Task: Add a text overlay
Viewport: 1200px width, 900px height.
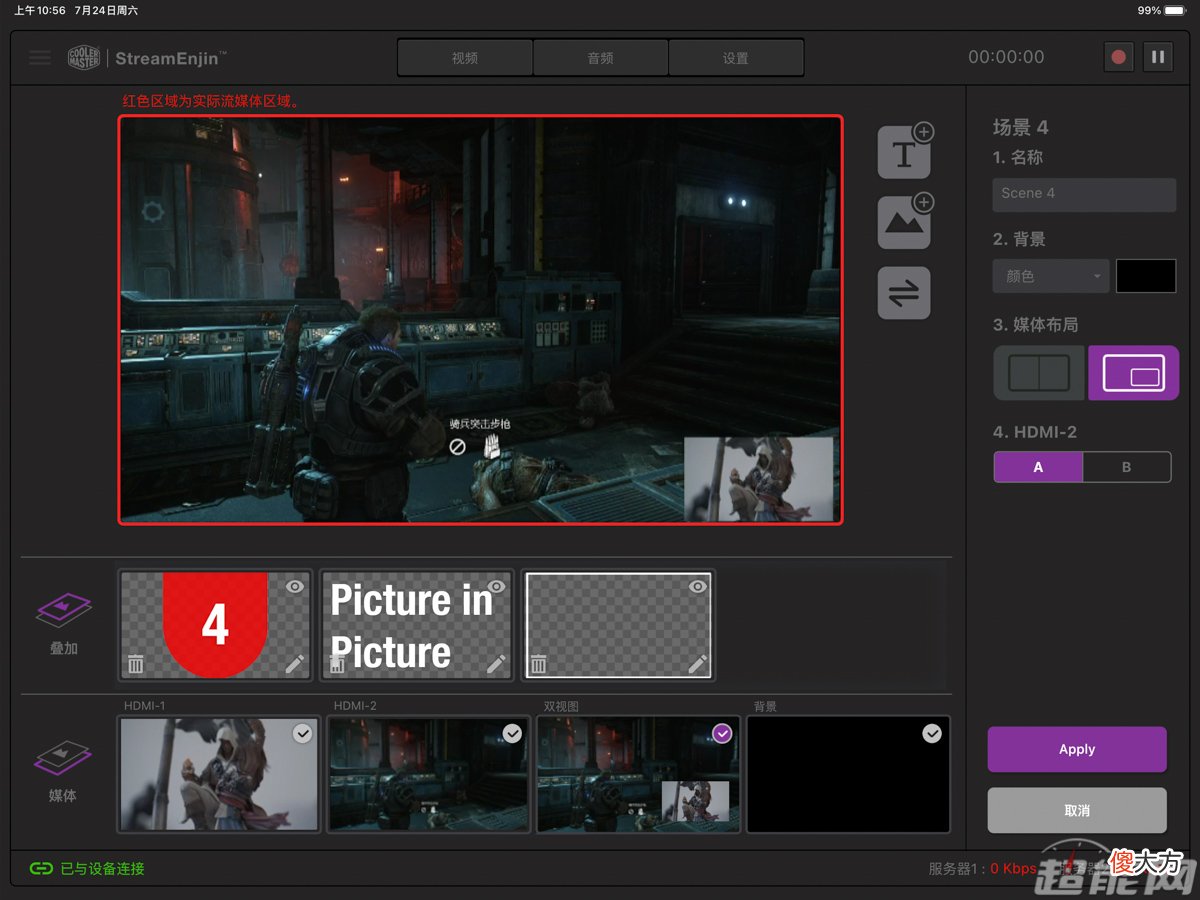Action: click(905, 151)
